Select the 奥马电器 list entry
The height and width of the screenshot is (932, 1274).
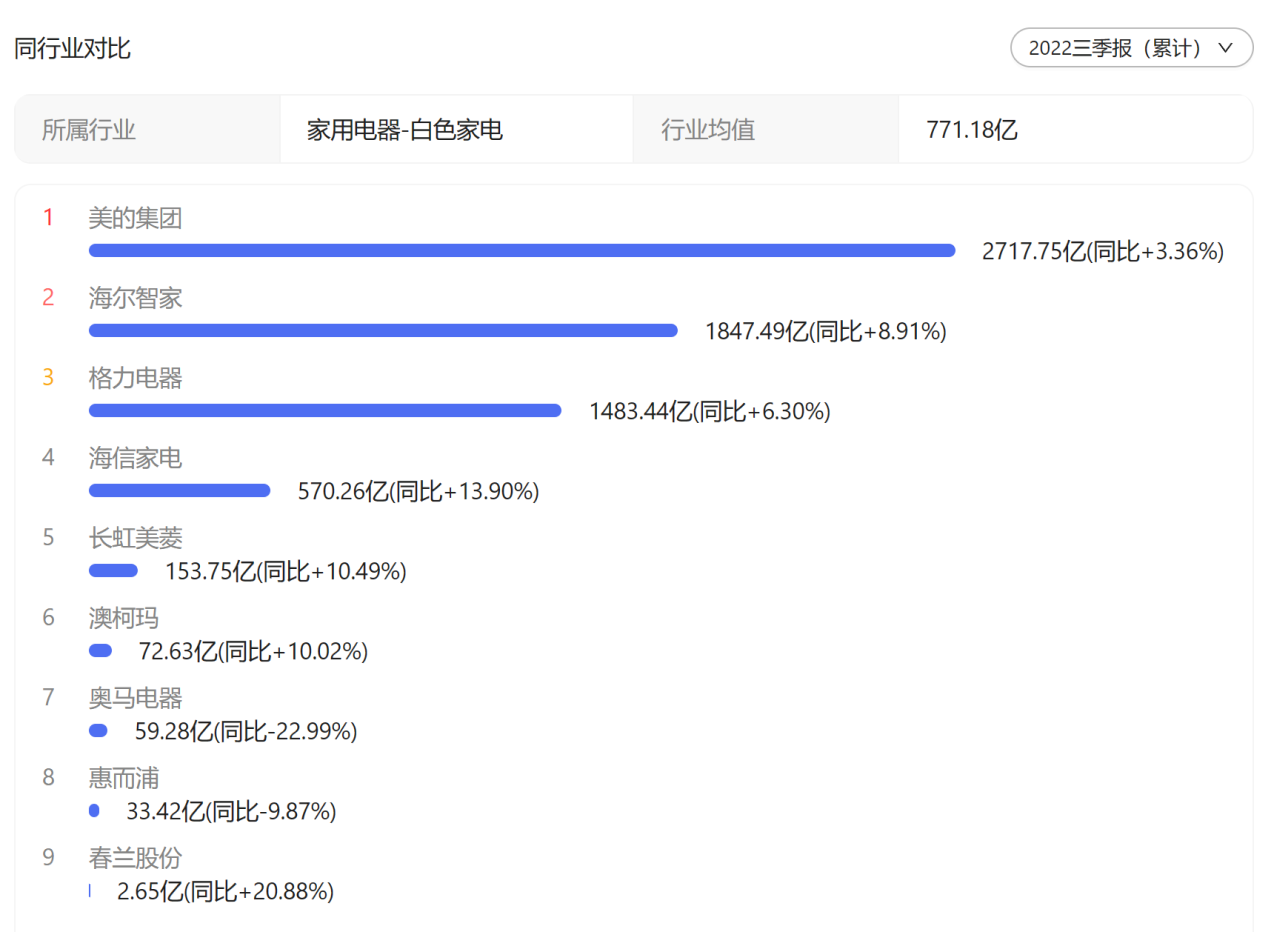tap(135, 698)
